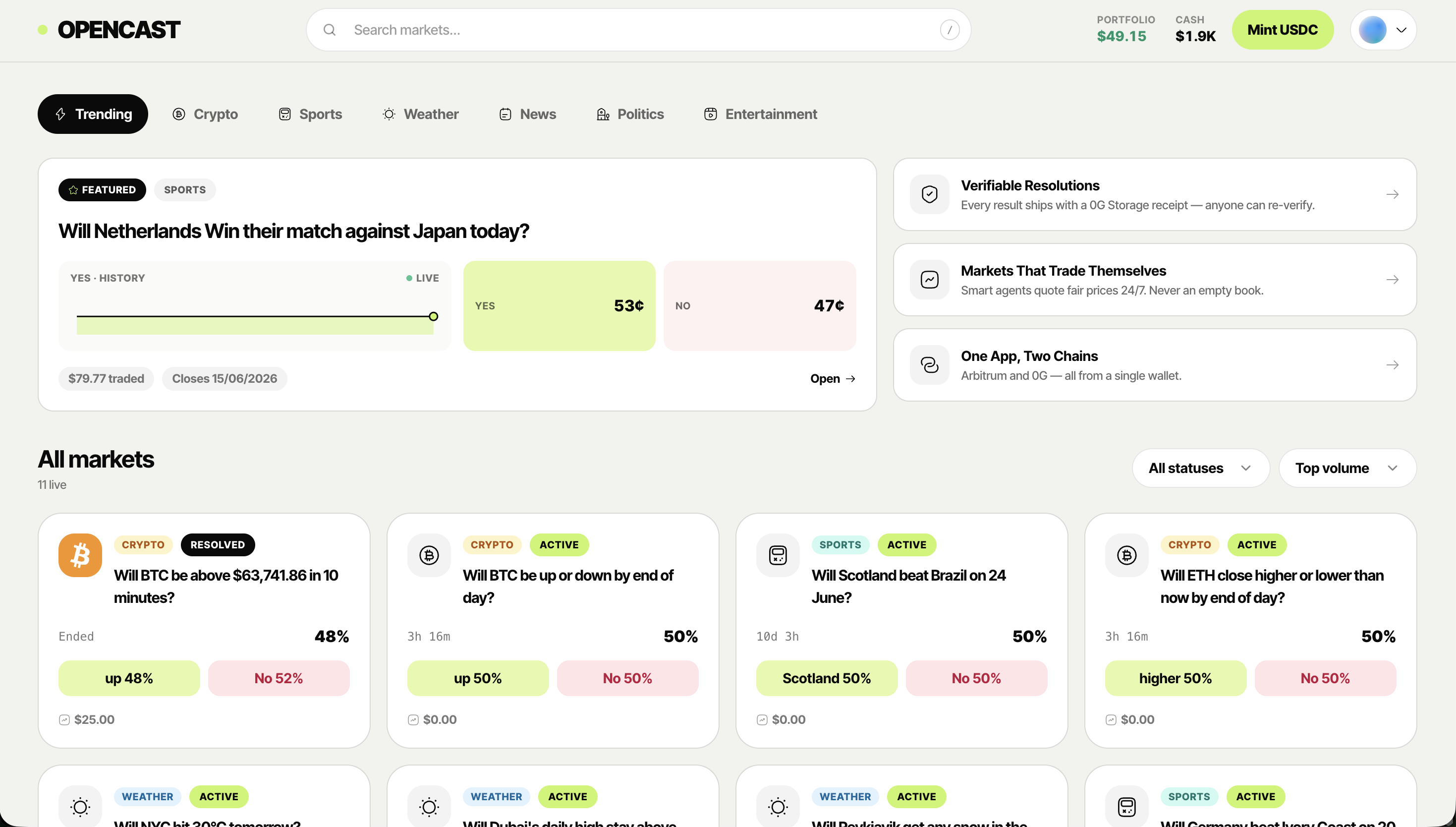Open 'Will Scotland beat Brazil on 24 June?' market

[909, 586]
